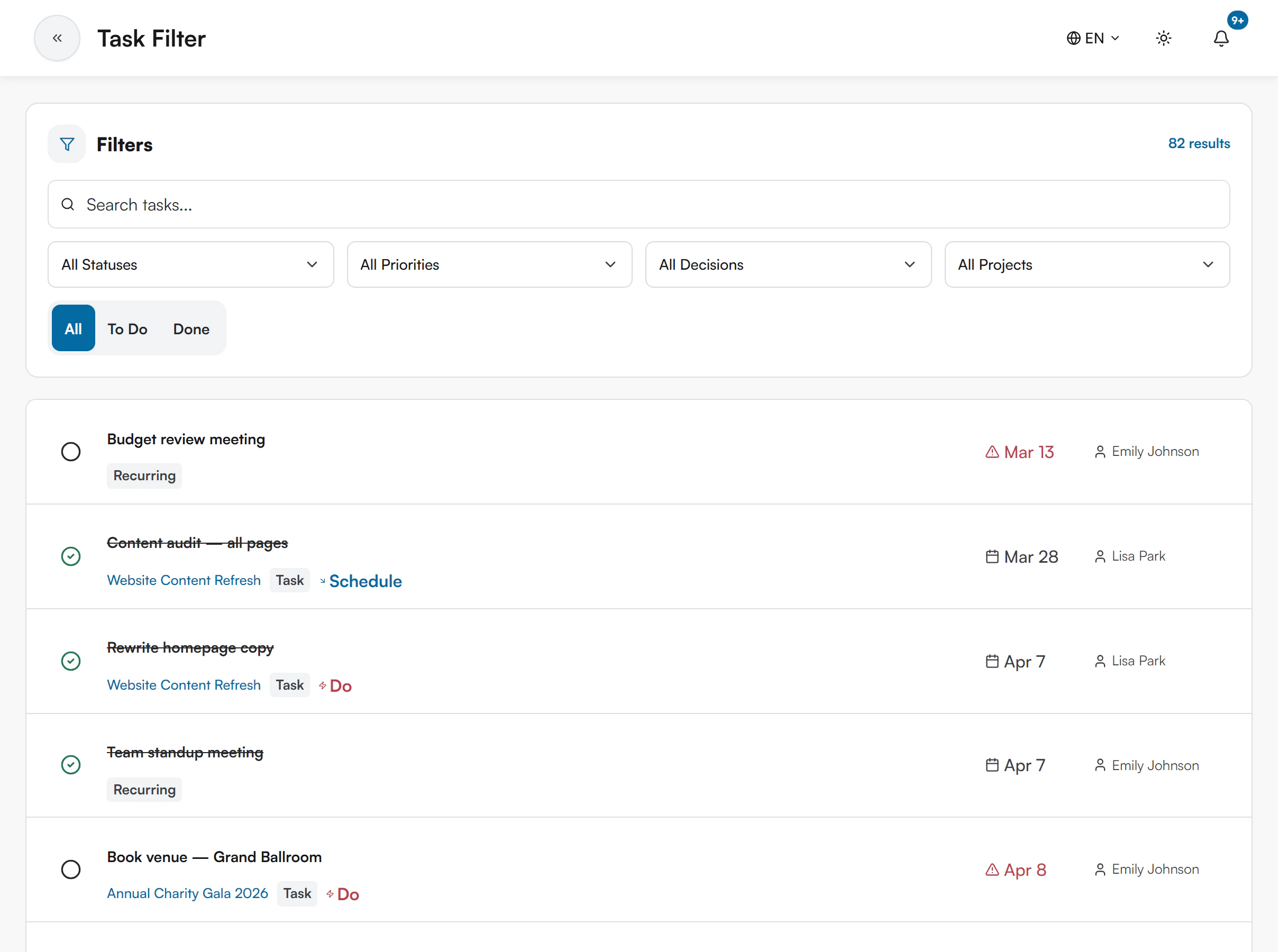
Task: Mark Budget review meeting as complete
Action: [71, 452]
